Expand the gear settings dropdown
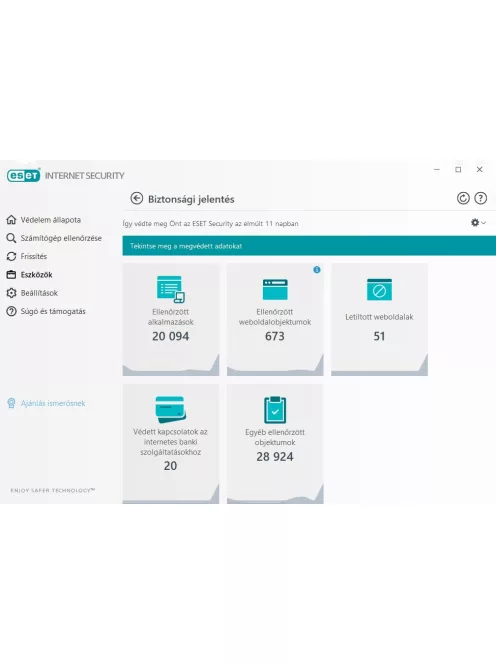Viewport: 496px width, 664px height. (478, 222)
